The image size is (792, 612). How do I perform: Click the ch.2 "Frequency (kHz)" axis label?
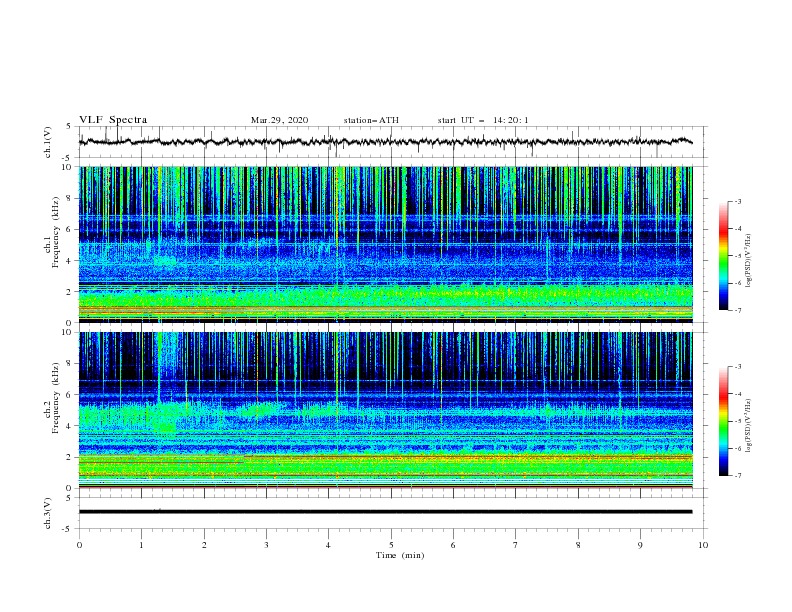[56, 398]
